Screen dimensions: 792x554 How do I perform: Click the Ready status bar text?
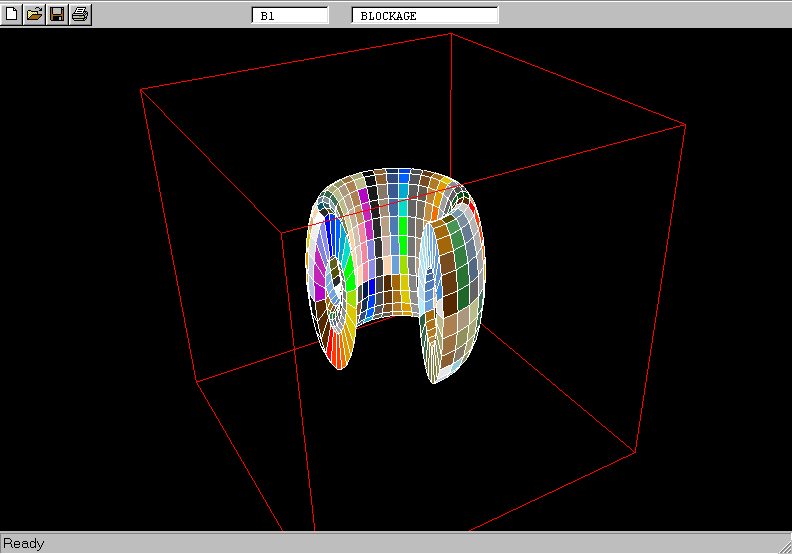tap(24, 543)
